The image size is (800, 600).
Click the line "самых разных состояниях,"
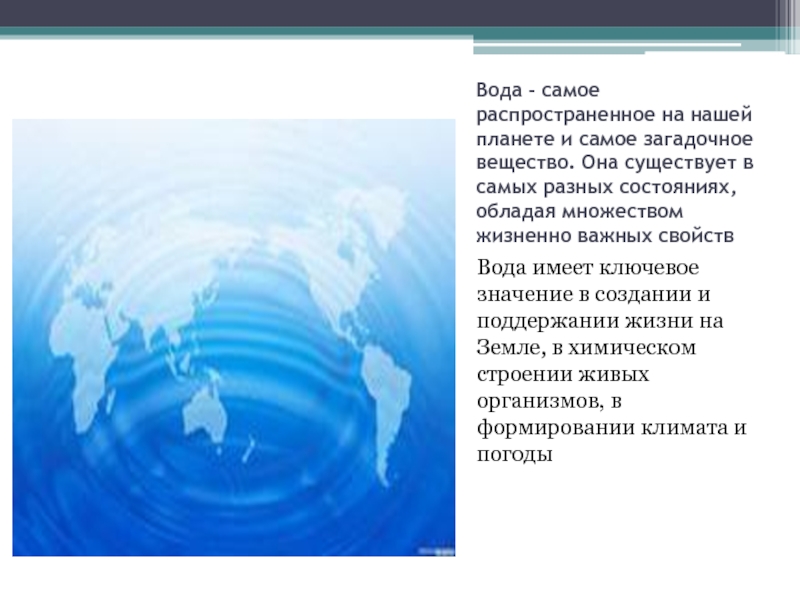click(x=607, y=187)
